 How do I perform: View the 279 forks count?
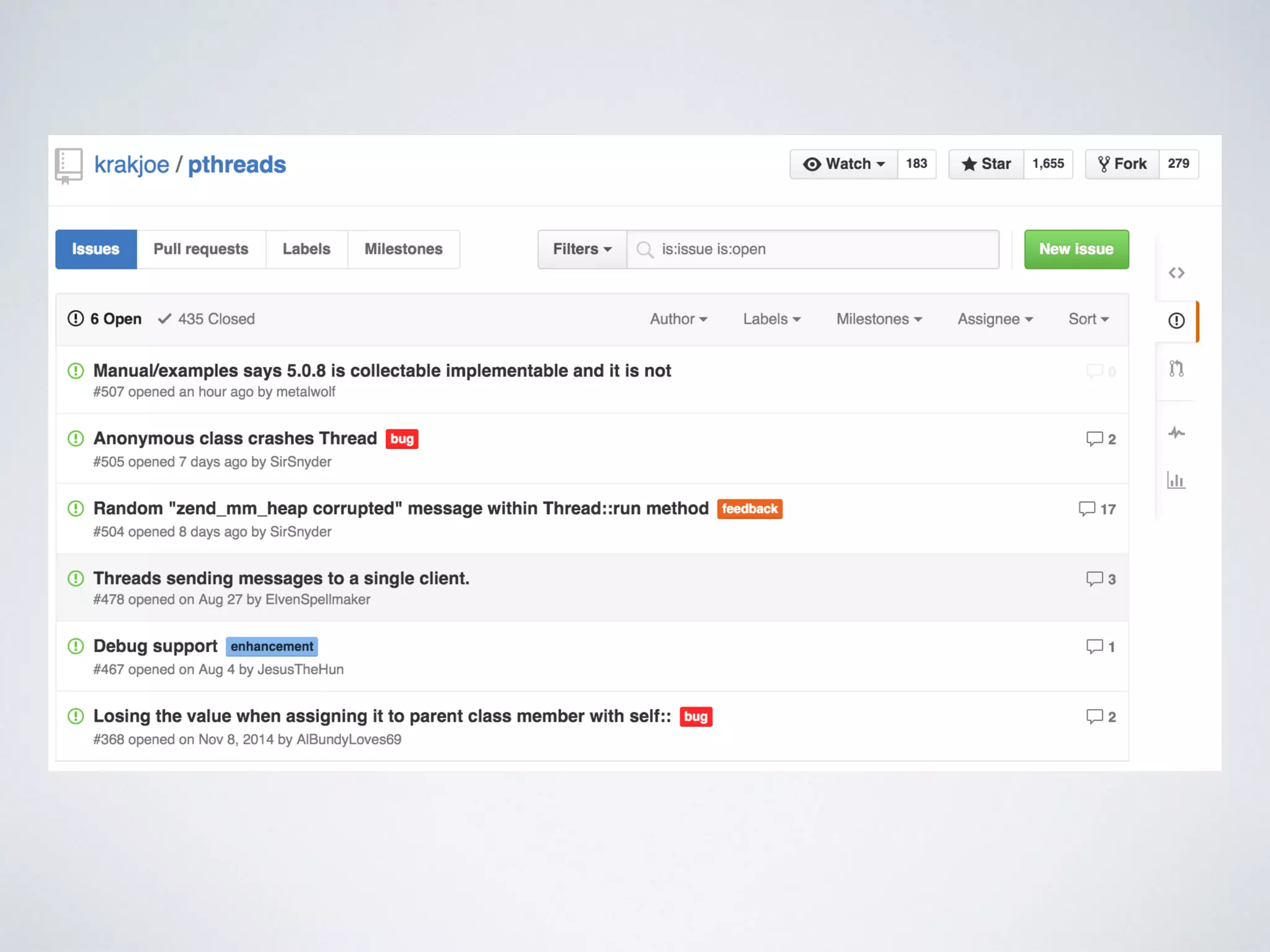[x=1178, y=164]
